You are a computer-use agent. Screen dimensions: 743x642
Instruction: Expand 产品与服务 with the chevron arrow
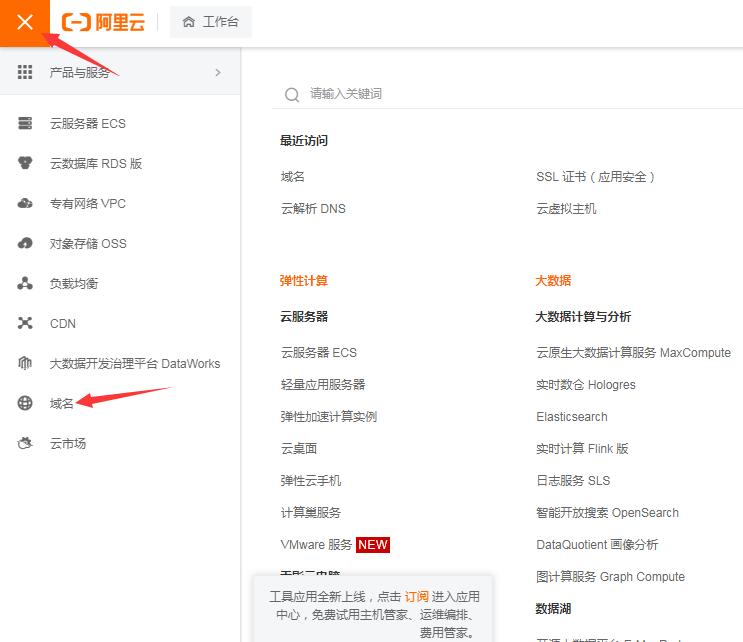[x=218, y=72]
